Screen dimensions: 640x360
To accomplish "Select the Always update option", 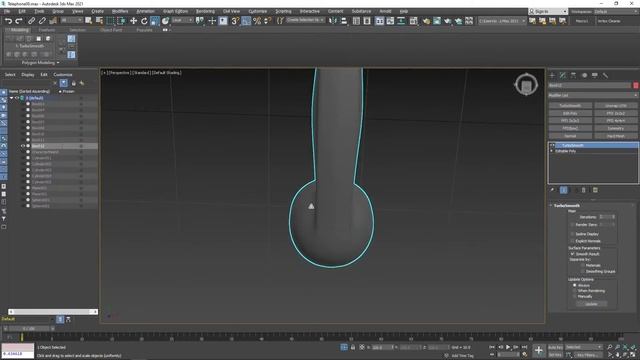I will [x=575, y=285].
